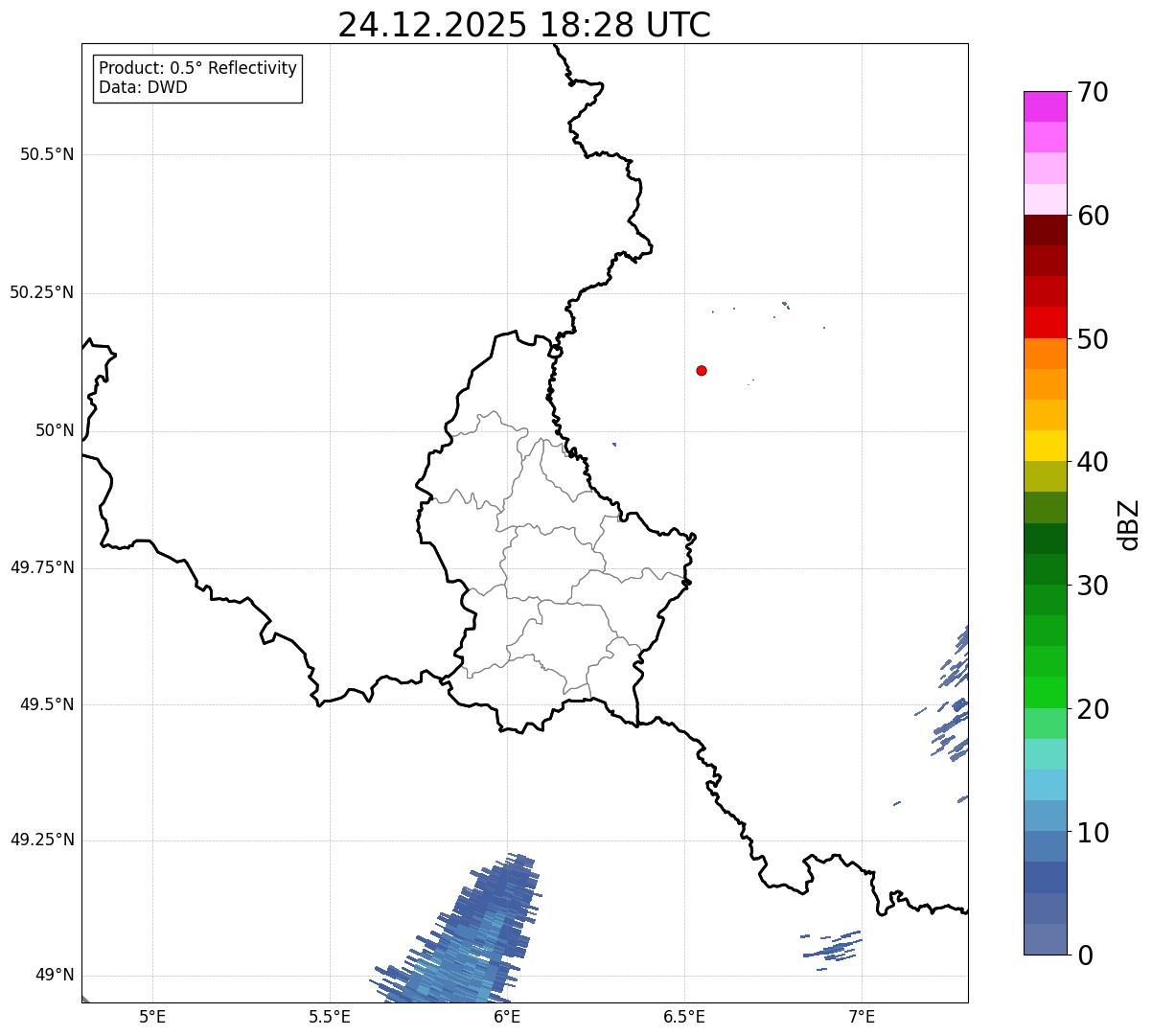1152x1036 pixels.
Task: Click the grey-blue bottom colorbar segment above 0
Action: 1045,939
